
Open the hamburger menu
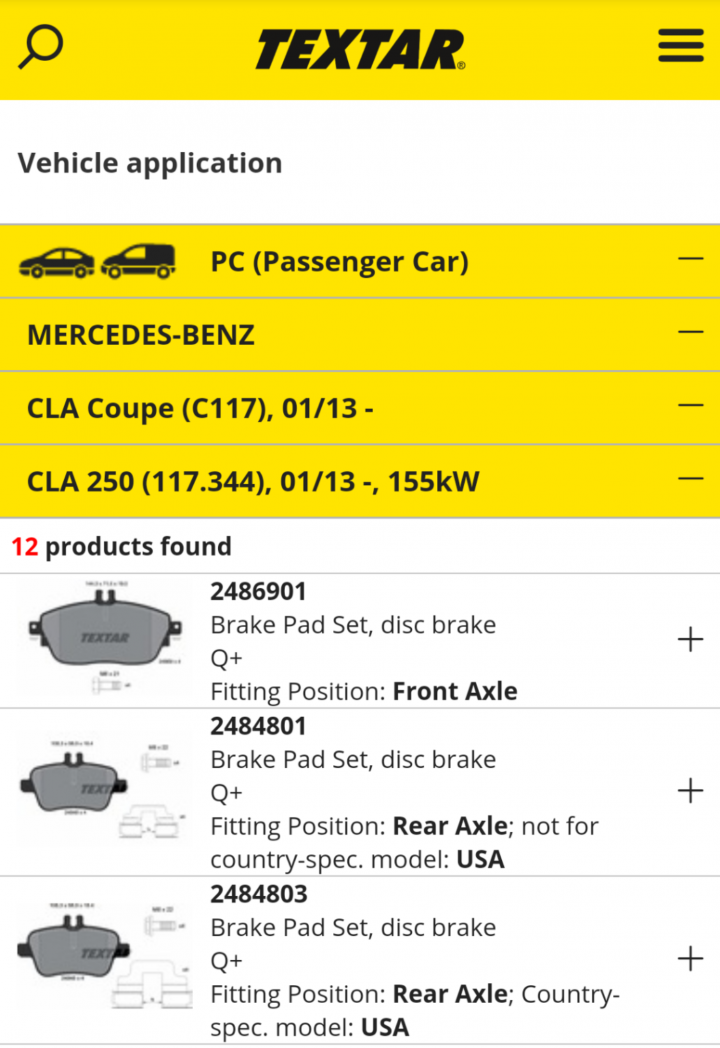pyautogui.click(x=681, y=45)
